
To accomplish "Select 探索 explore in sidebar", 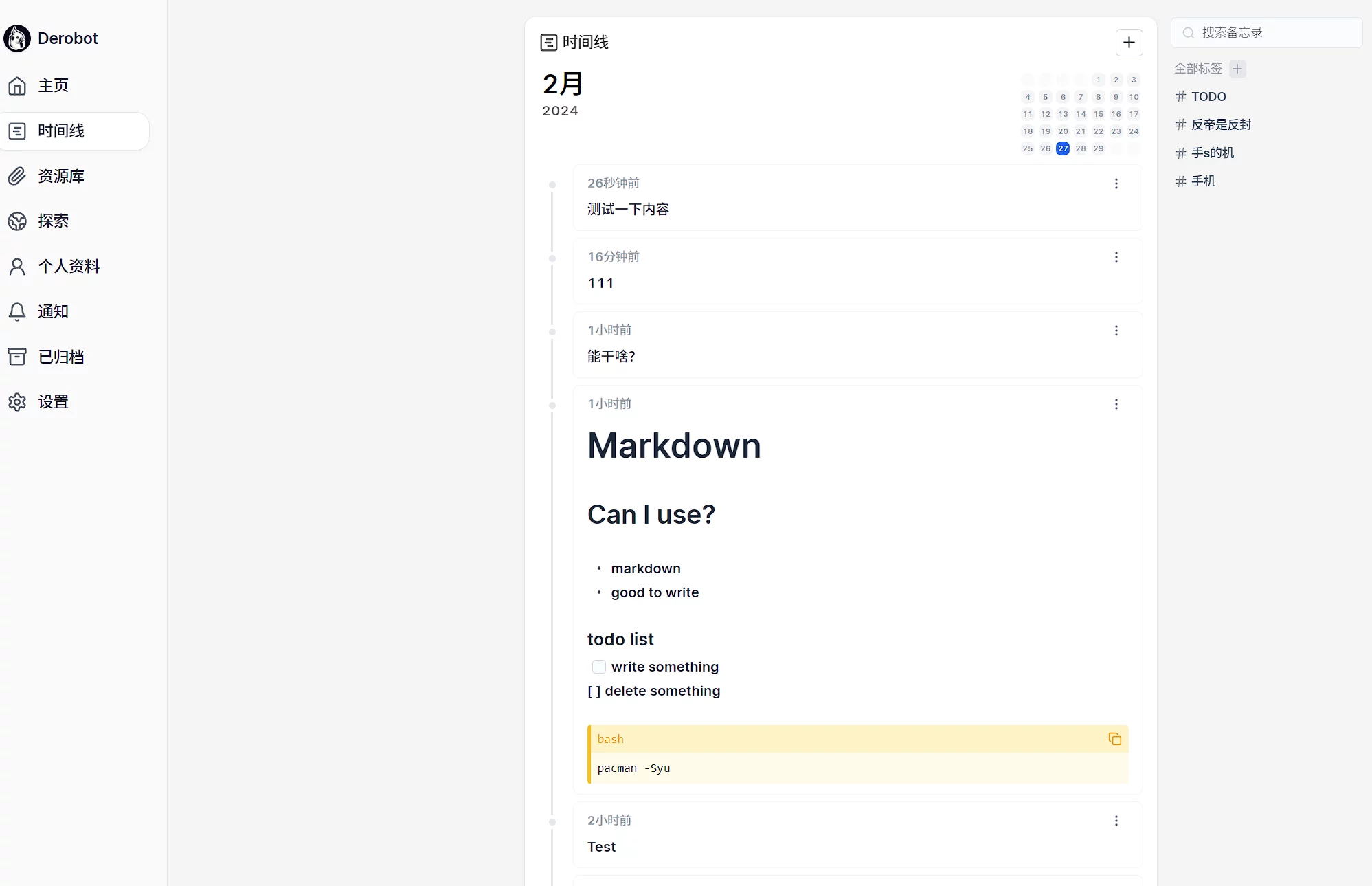I will (53, 221).
